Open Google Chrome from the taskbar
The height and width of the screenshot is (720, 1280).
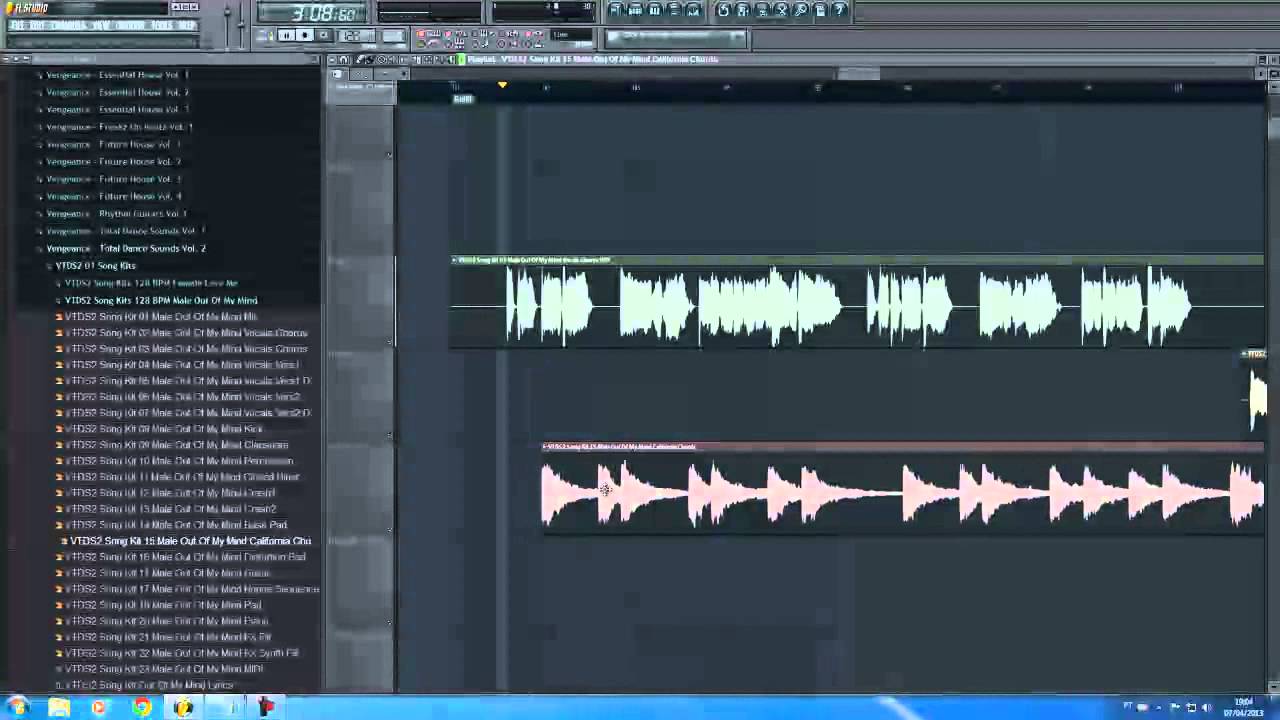point(142,708)
